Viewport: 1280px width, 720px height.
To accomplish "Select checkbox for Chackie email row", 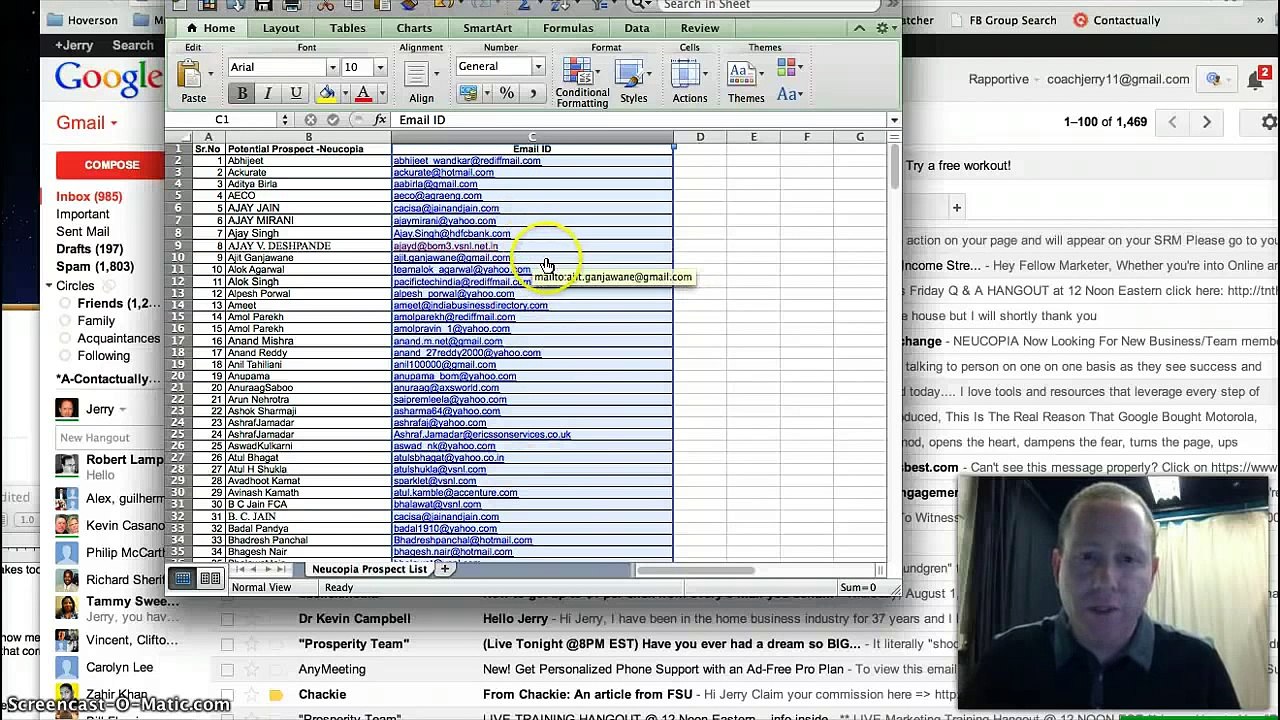I will 227,695.
